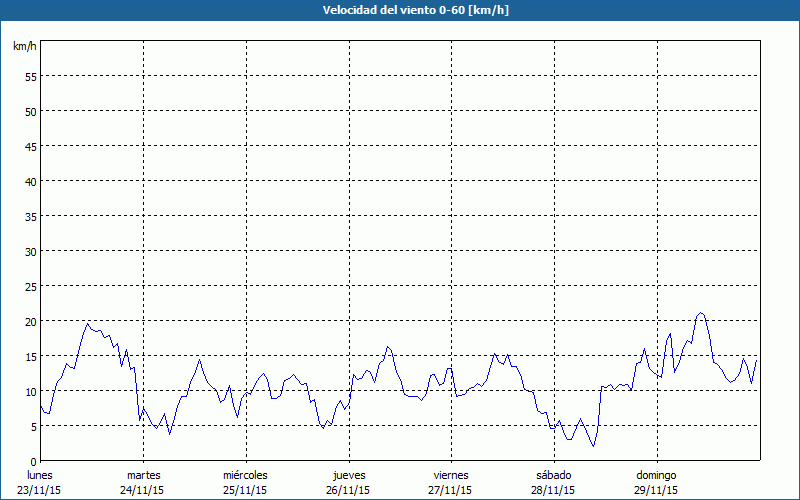Select the 'miércoles' day label

(245, 475)
